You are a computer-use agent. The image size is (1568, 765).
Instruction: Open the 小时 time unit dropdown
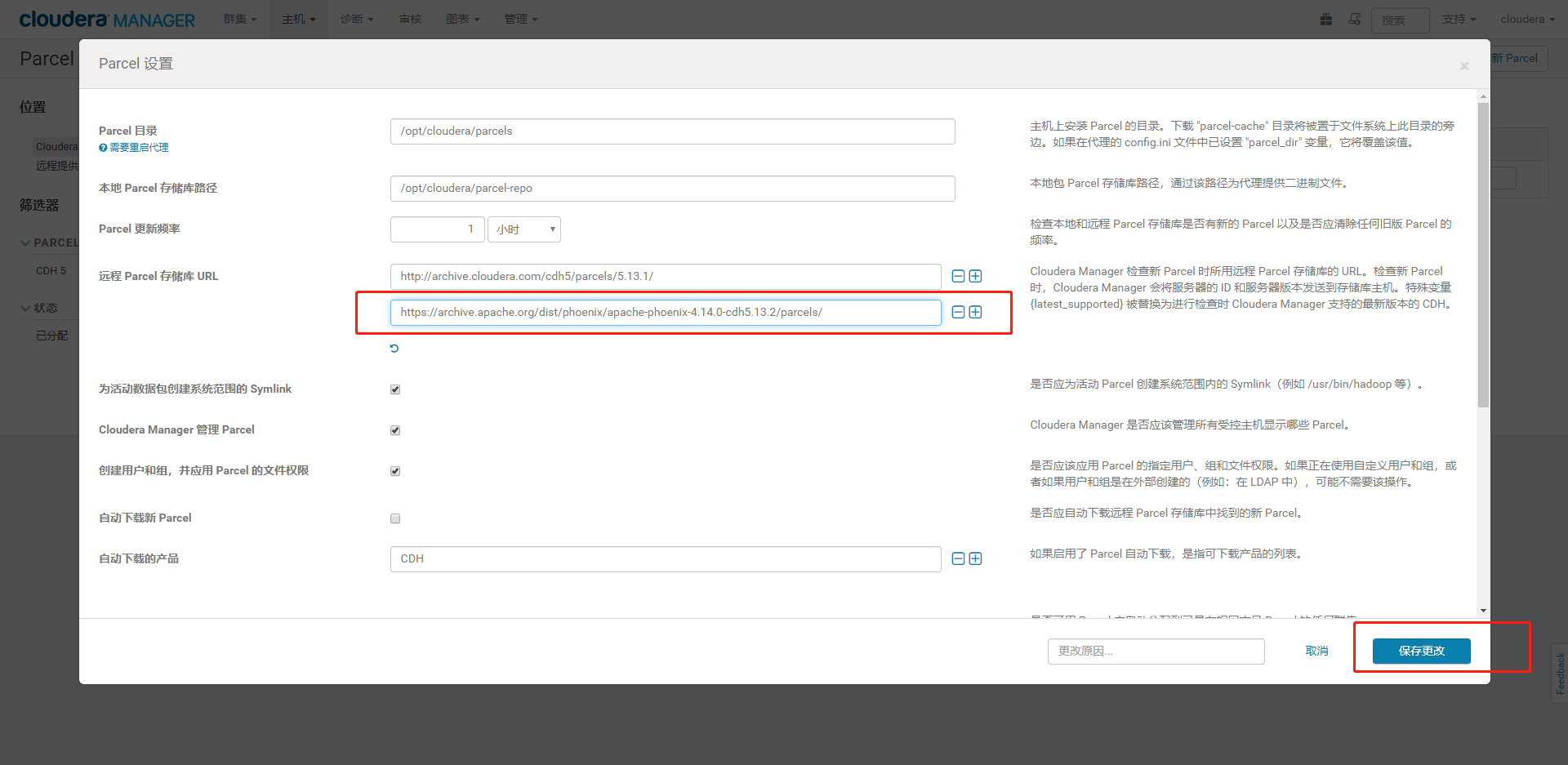[x=524, y=229]
